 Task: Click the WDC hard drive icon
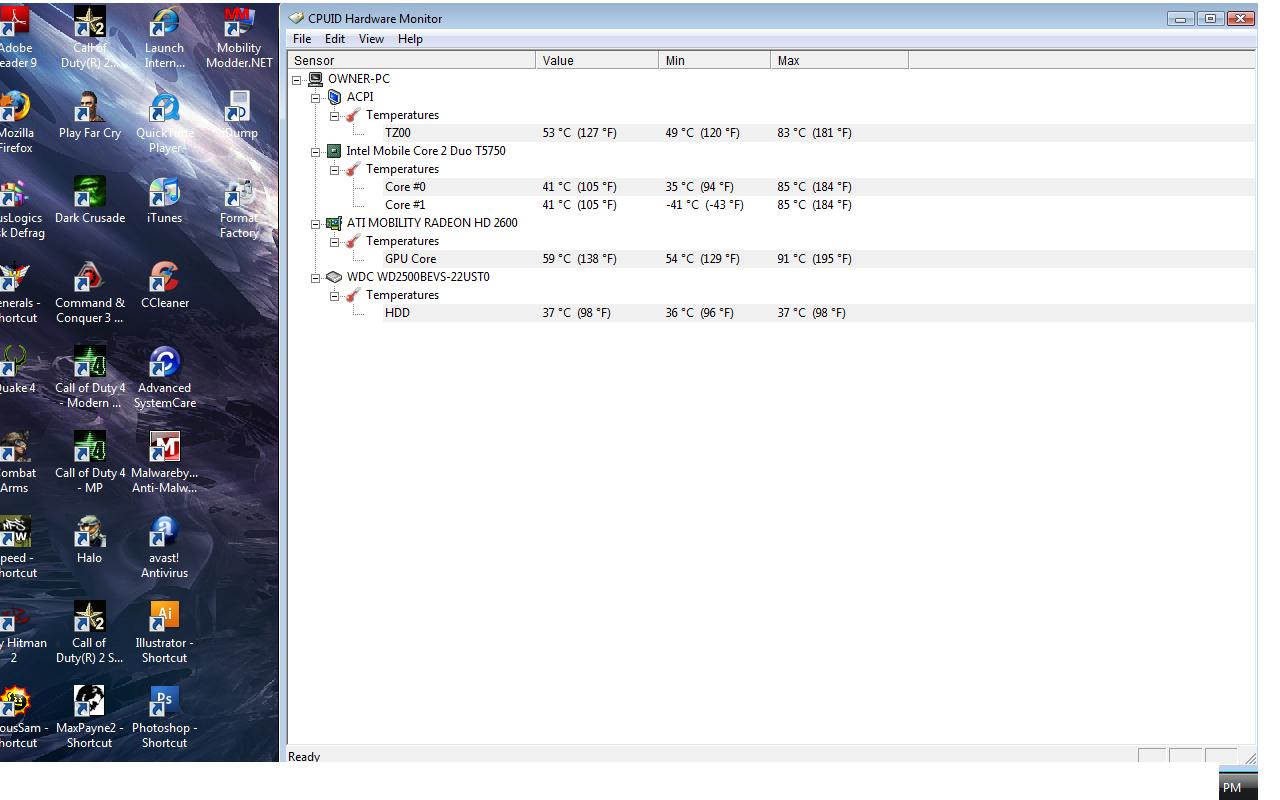pyautogui.click(x=334, y=277)
